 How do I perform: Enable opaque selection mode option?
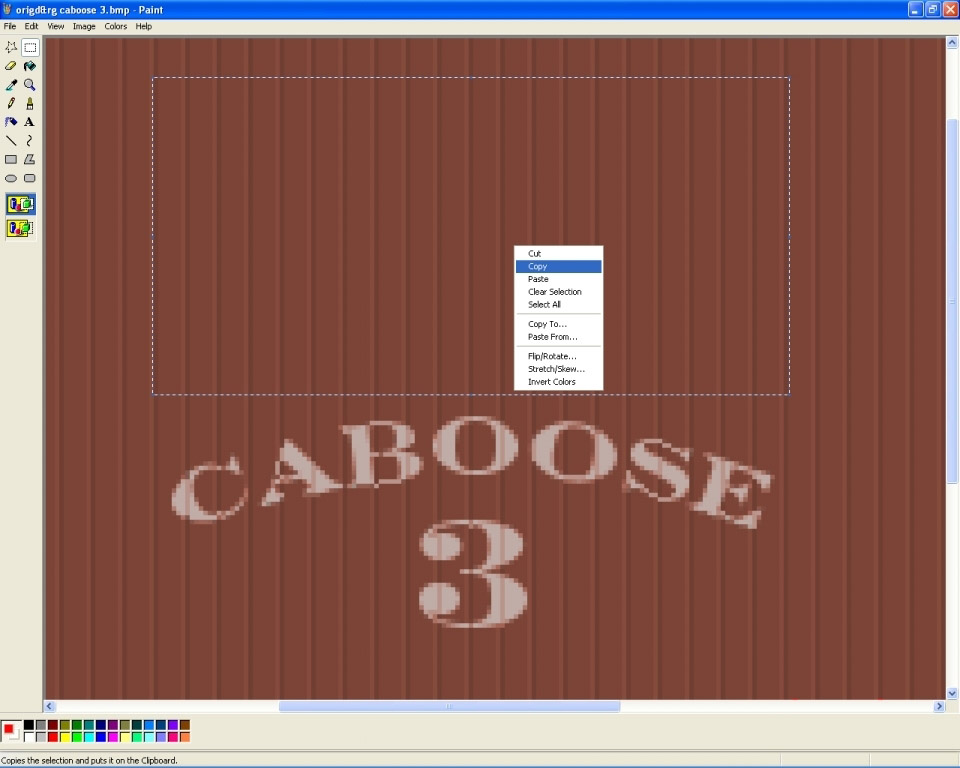(21, 204)
